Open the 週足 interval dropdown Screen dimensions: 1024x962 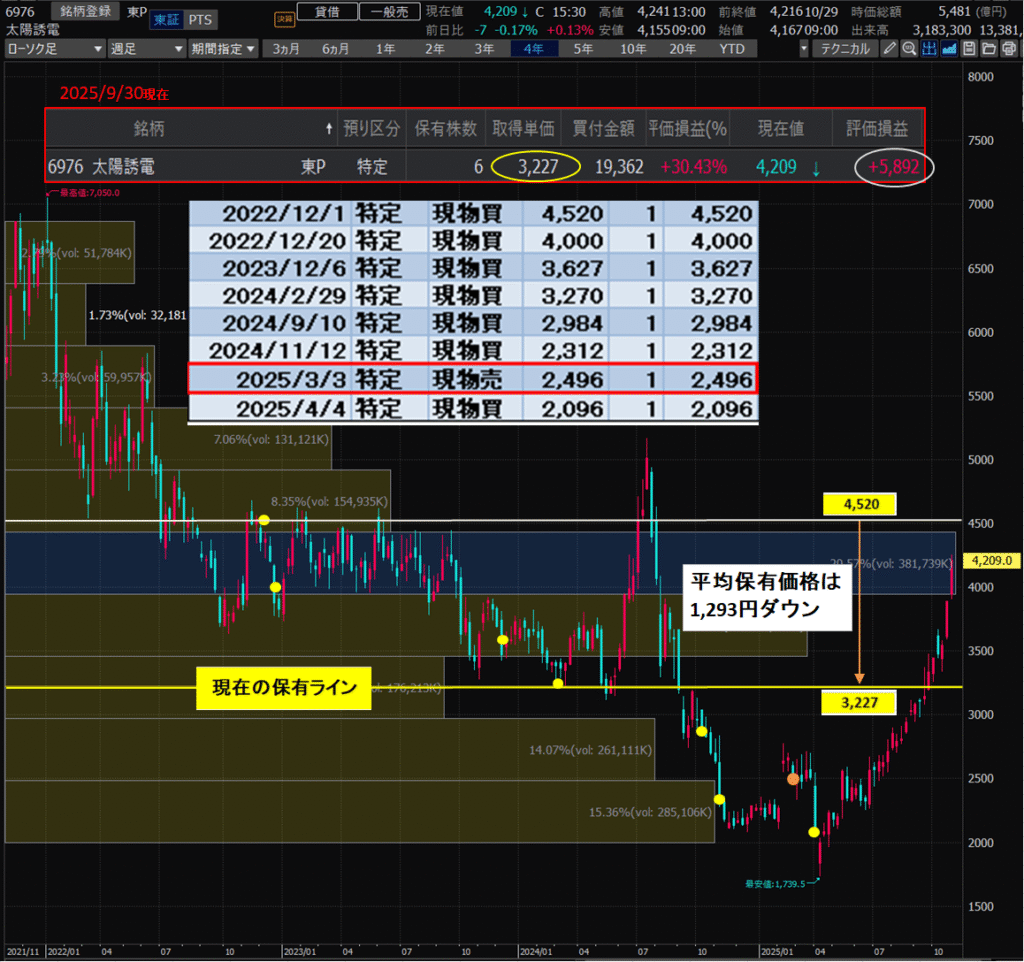[x=146, y=49]
